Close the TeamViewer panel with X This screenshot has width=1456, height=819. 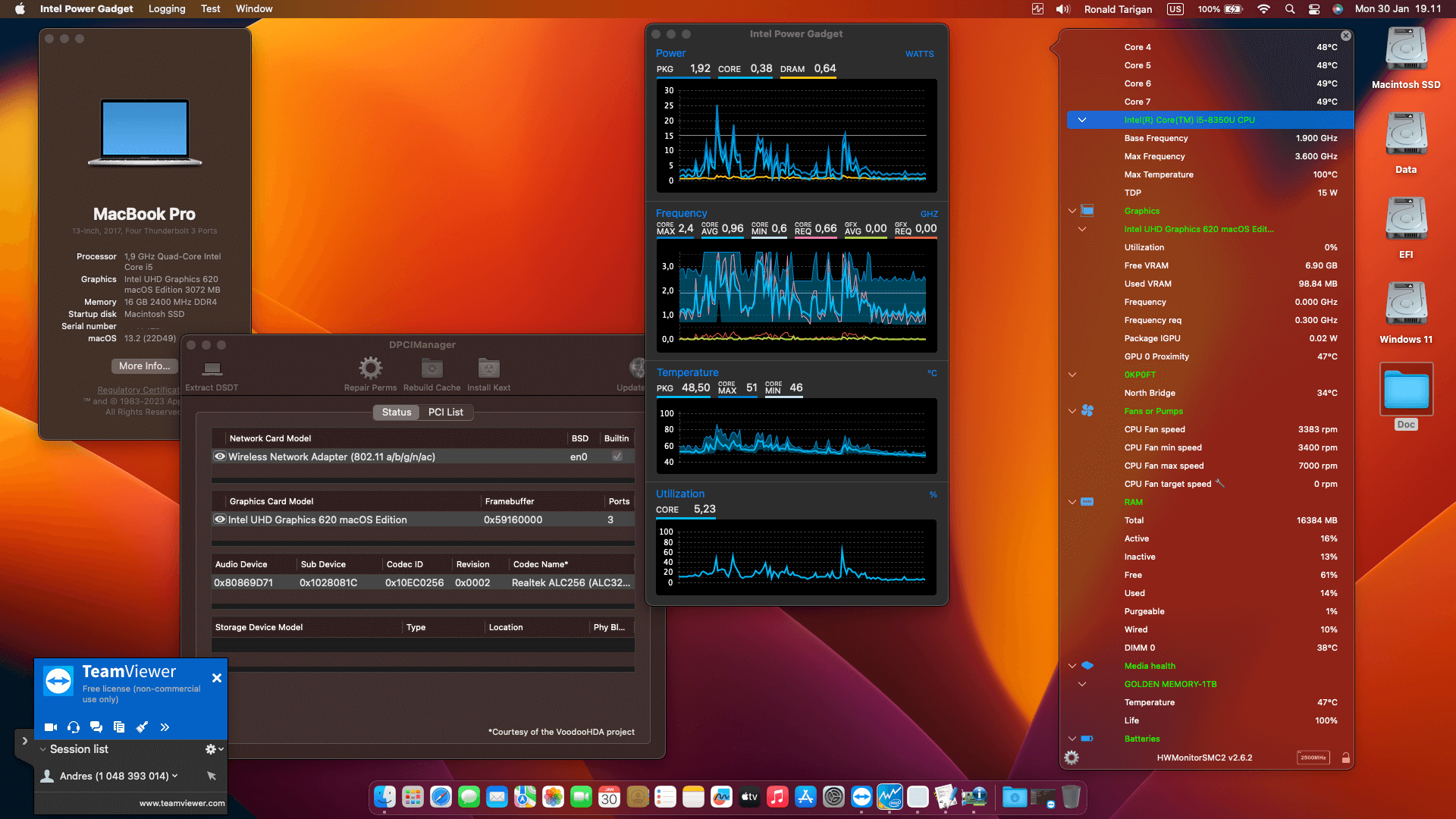tap(217, 678)
